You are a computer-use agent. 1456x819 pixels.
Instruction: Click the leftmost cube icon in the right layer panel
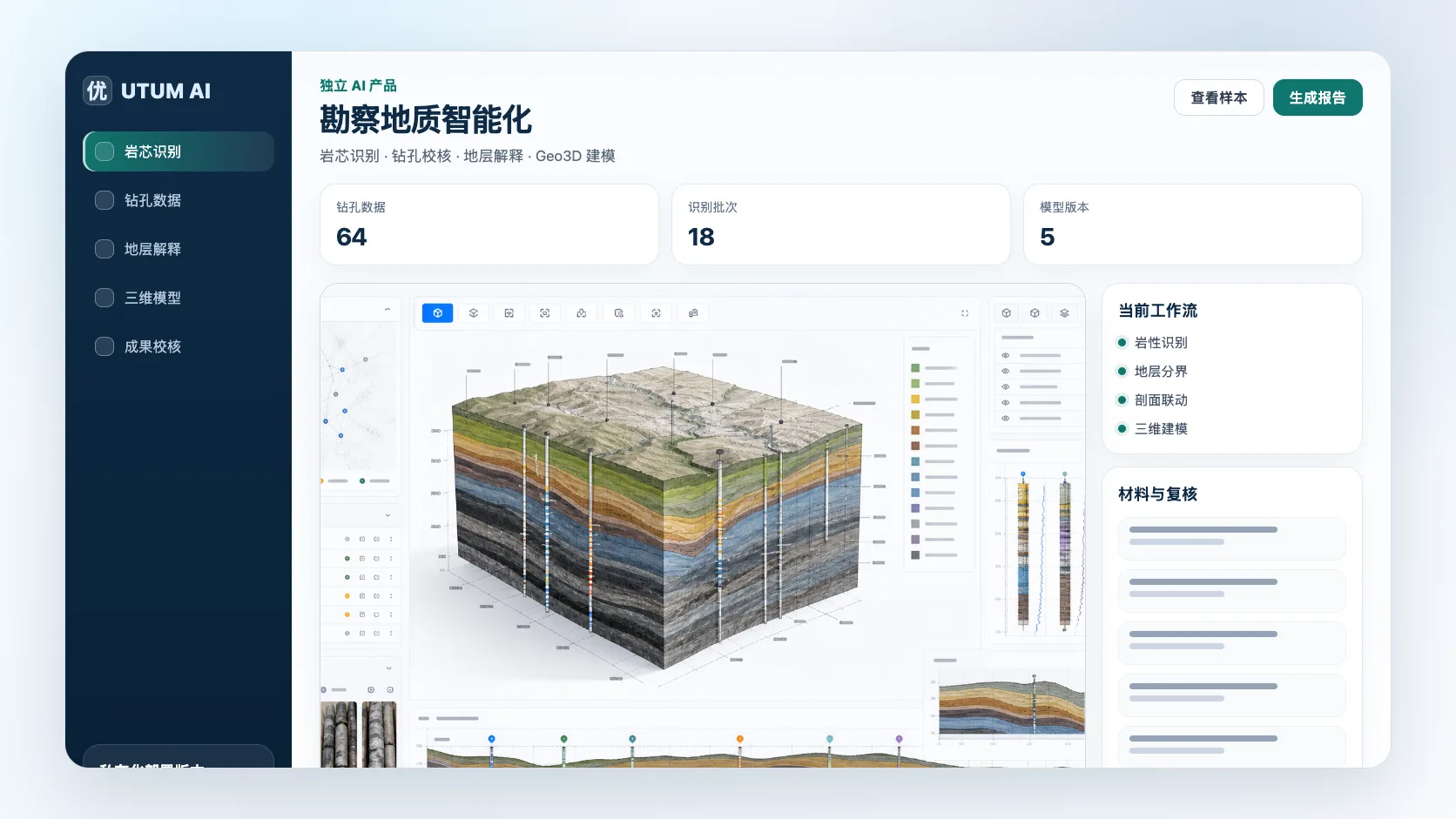coord(1007,313)
